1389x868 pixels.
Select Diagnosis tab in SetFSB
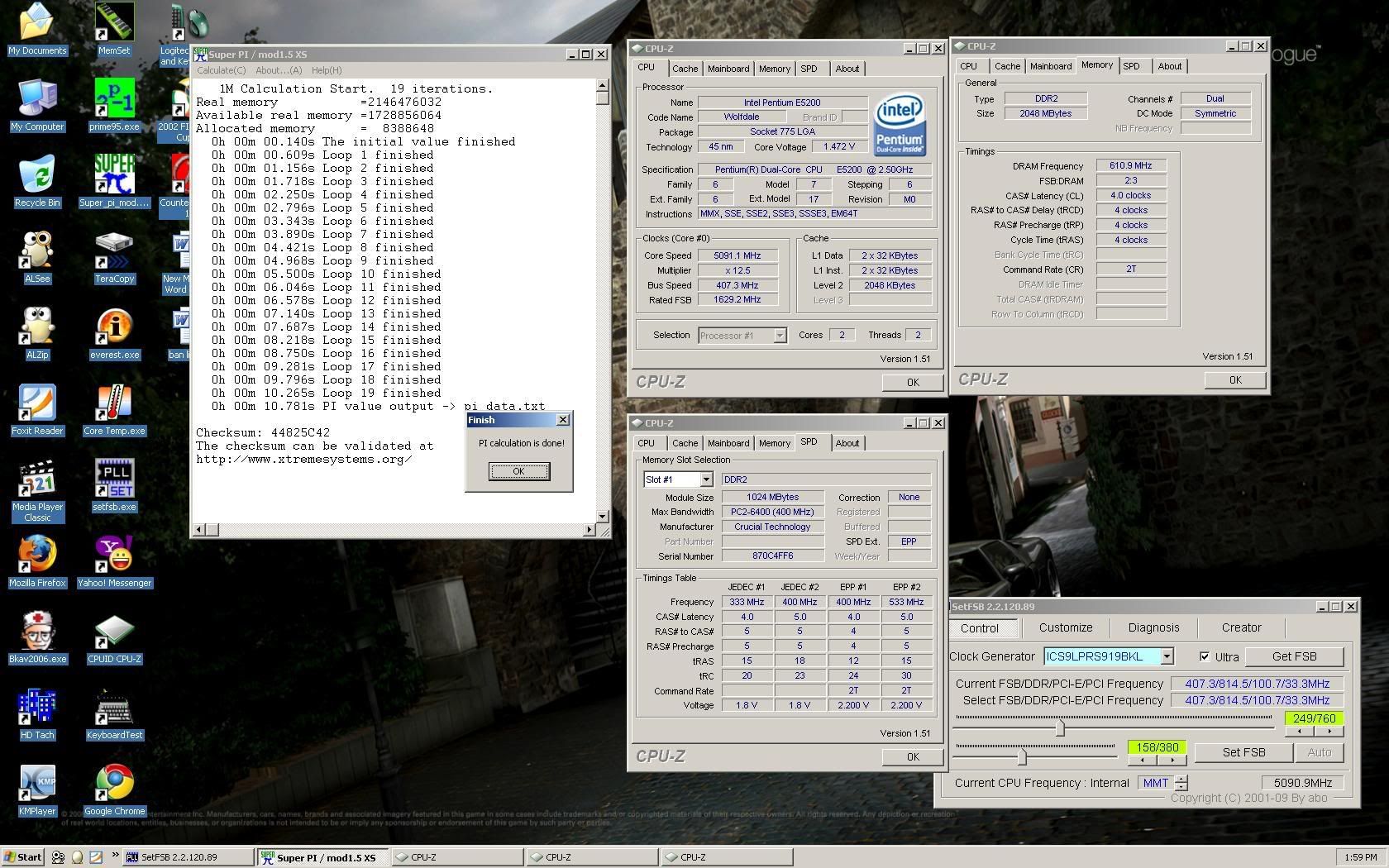(x=1154, y=628)
